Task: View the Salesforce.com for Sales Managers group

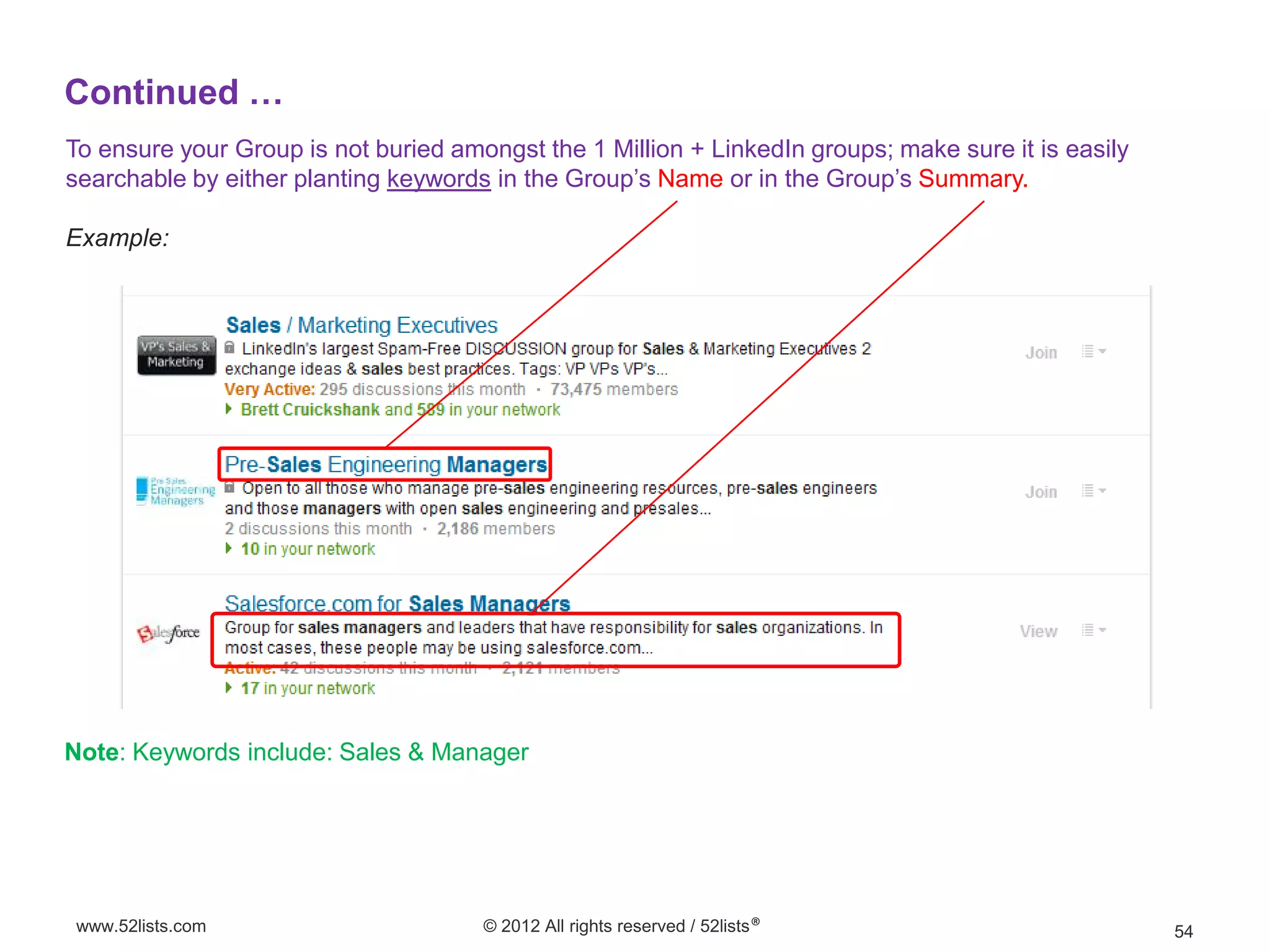Action: [x=1039, y=632]
